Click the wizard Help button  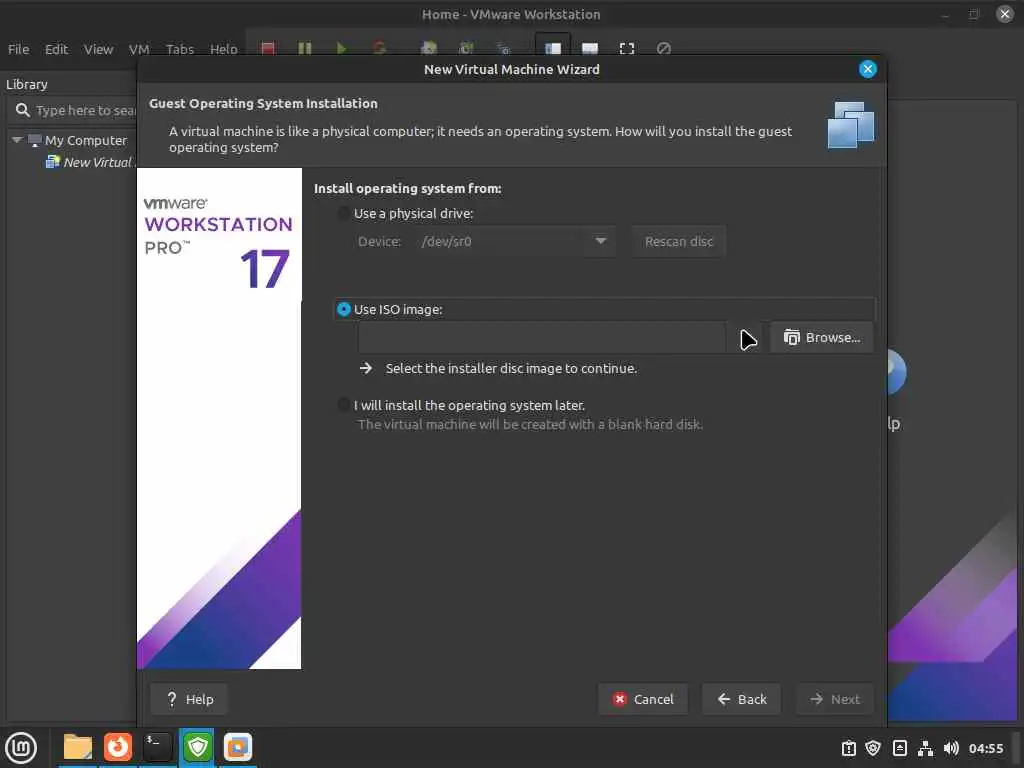pyautogui.click(x=189, y=699)
